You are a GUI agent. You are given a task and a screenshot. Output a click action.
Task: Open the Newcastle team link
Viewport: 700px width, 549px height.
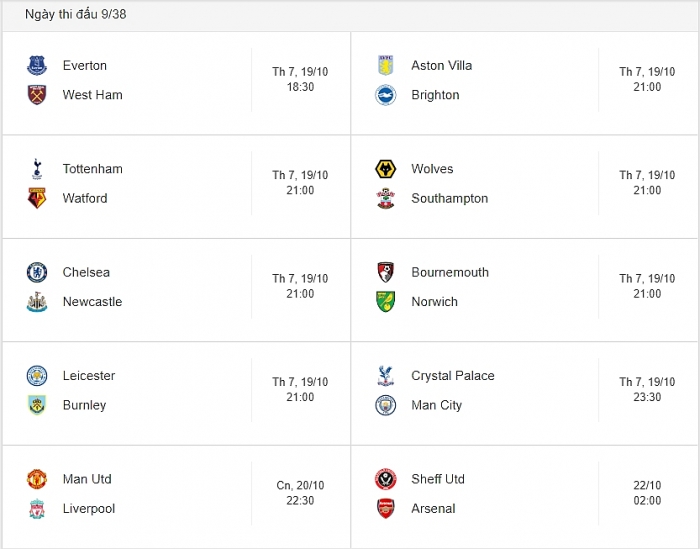92,302
